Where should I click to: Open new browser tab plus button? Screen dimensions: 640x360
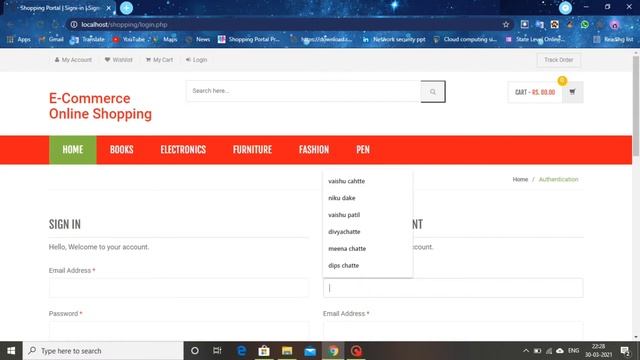(127, 8)
